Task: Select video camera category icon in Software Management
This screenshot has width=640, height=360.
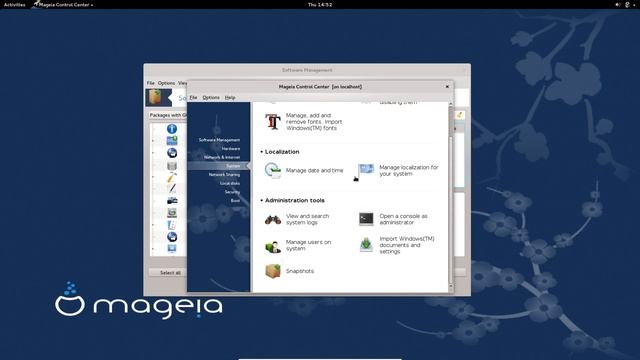Action: tap(172, 200)
